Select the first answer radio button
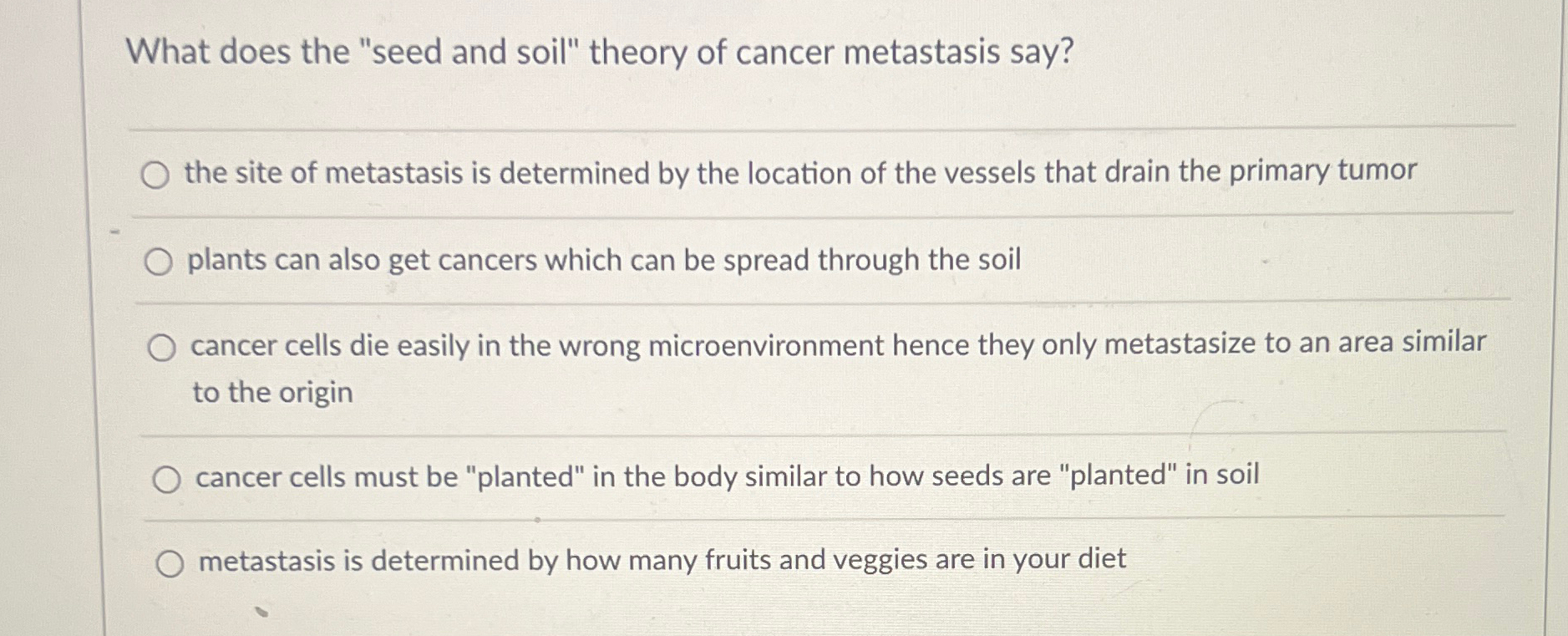Viewport: 1568px width, 636px height. 156,175
